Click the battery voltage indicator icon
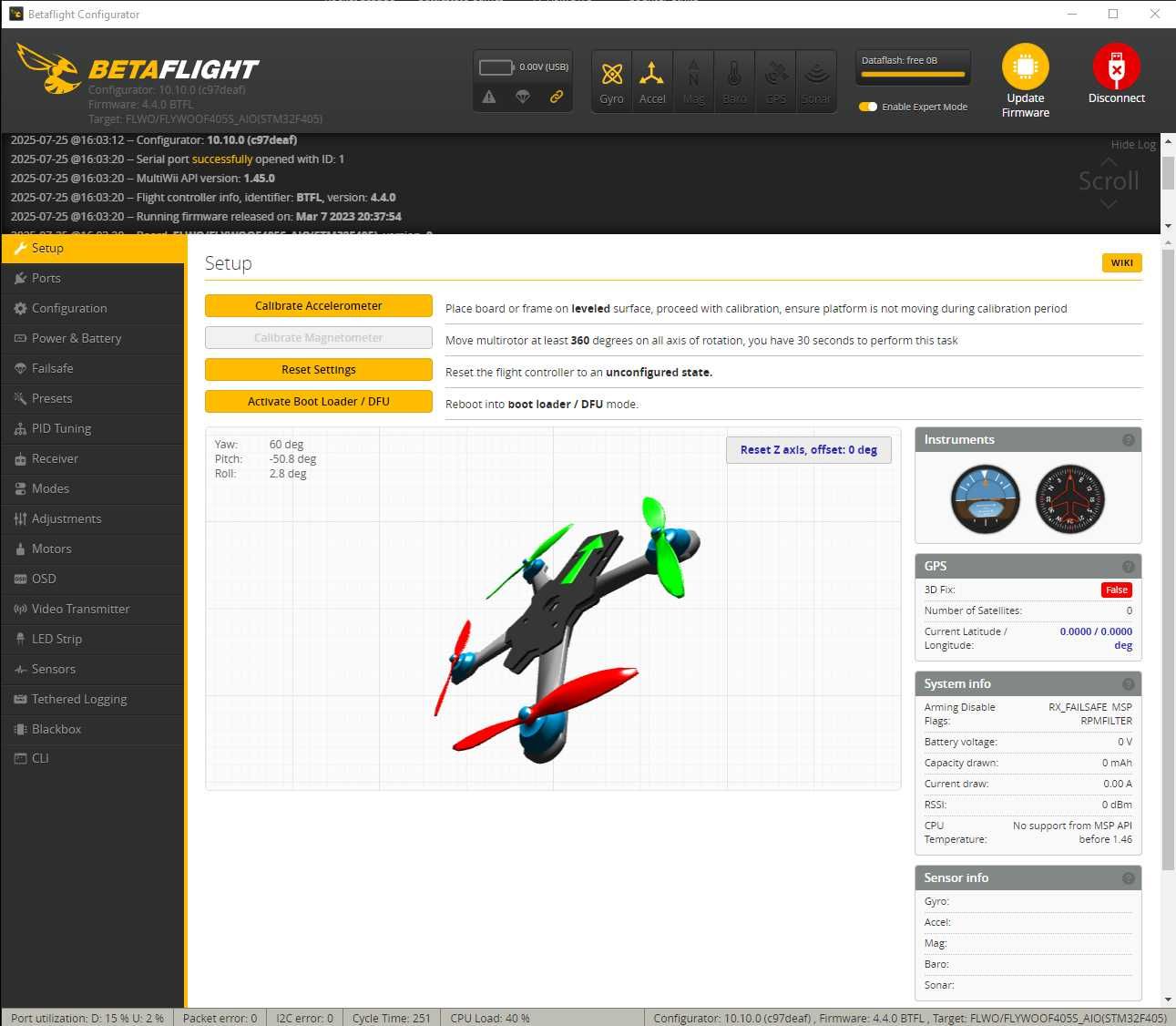The image size is (1176, 1026). (496, 67)
